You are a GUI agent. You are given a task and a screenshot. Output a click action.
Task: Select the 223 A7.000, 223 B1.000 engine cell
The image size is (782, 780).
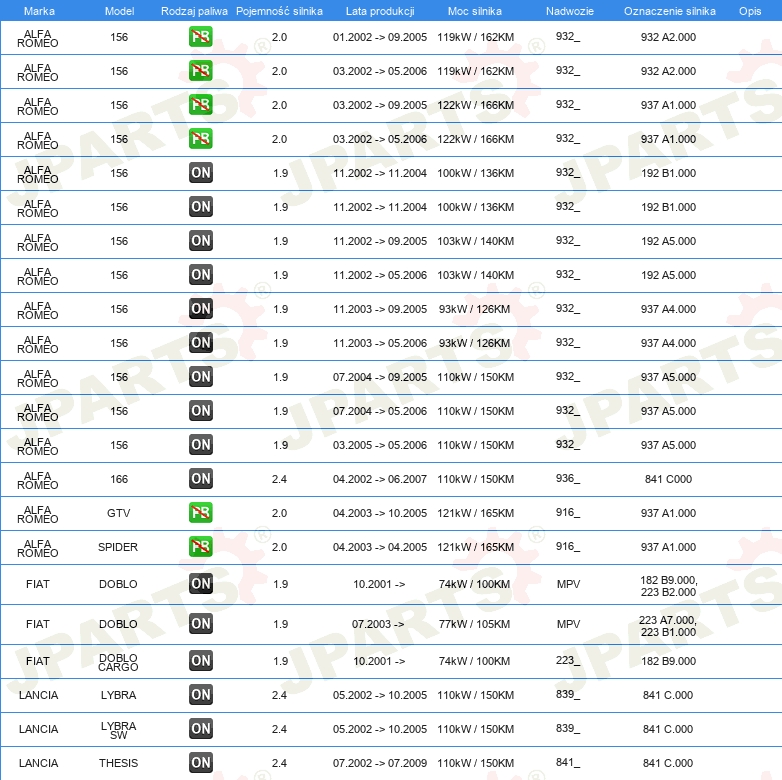[668, 625]
